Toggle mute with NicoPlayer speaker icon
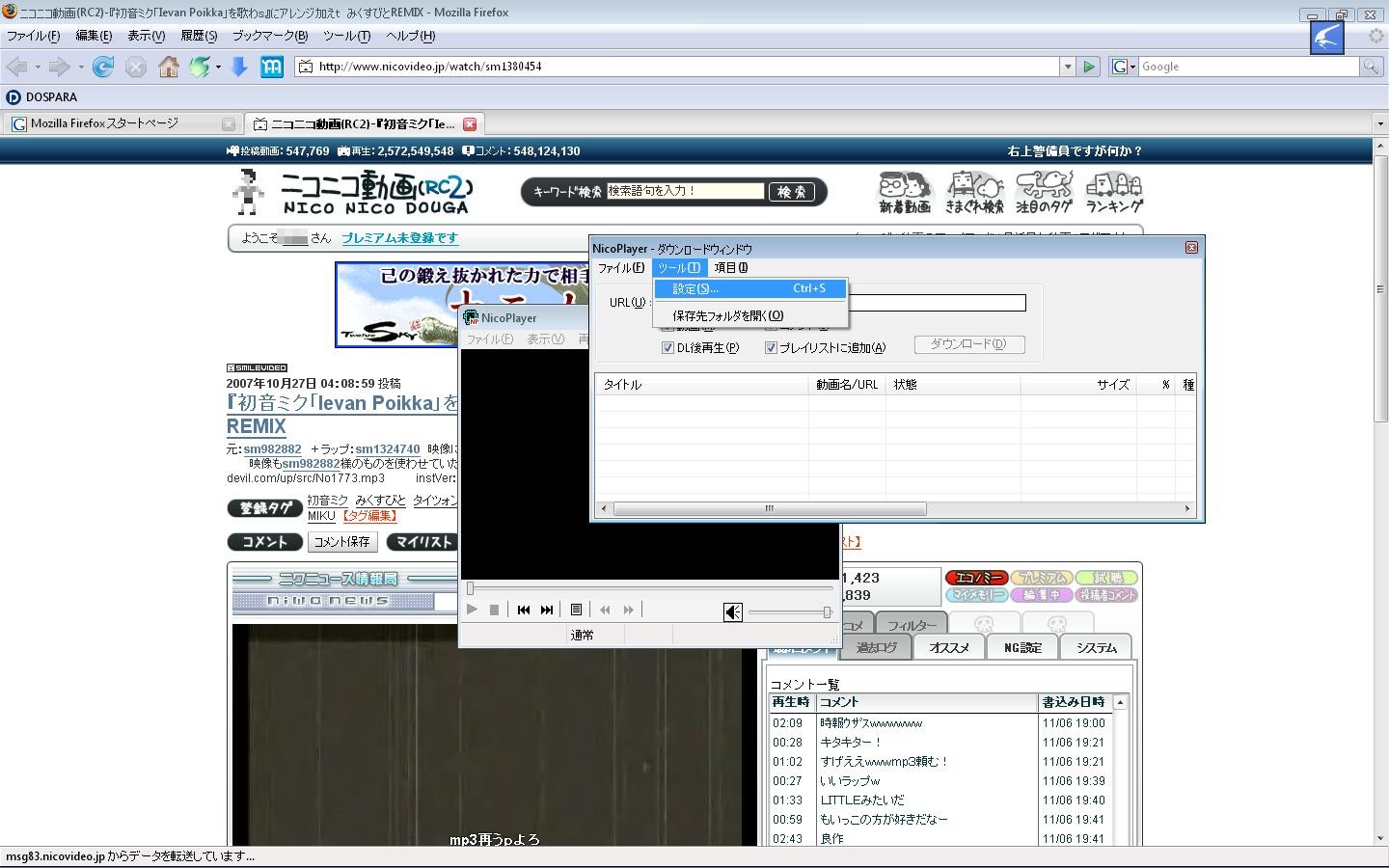The width and height of the screenshot is (1389, 868). [x=733, y=611]
